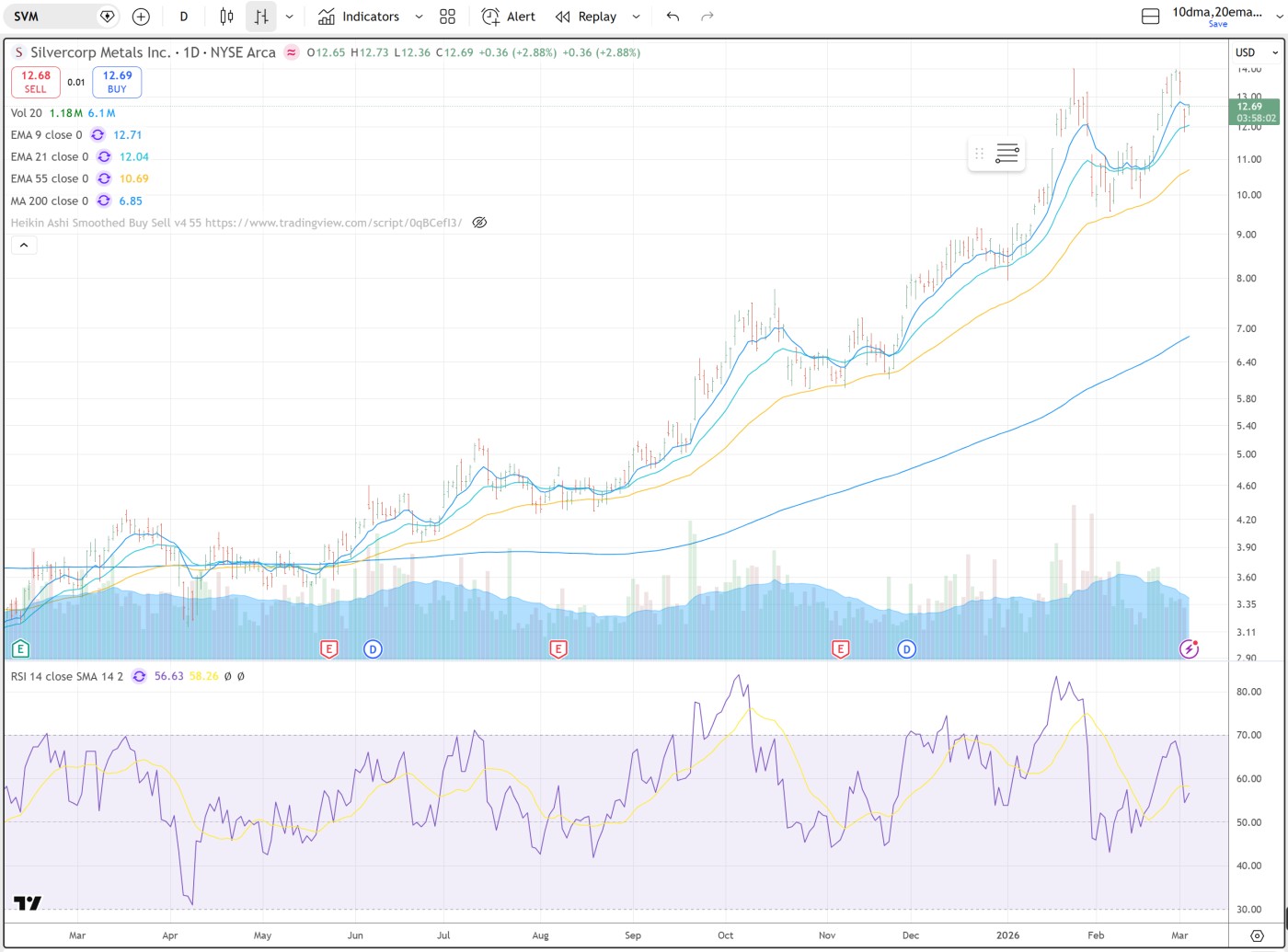
Task: Click the SELL 12.68 button
Action: (36, 82)
